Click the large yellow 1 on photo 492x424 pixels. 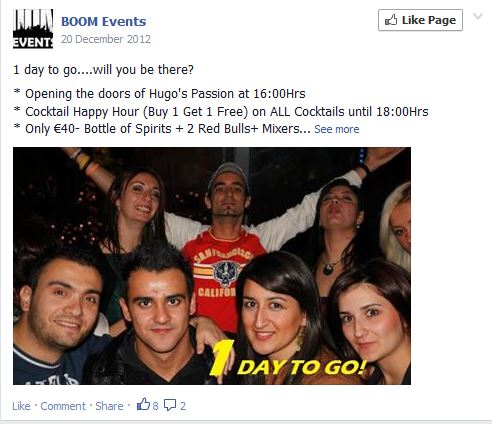221,359
